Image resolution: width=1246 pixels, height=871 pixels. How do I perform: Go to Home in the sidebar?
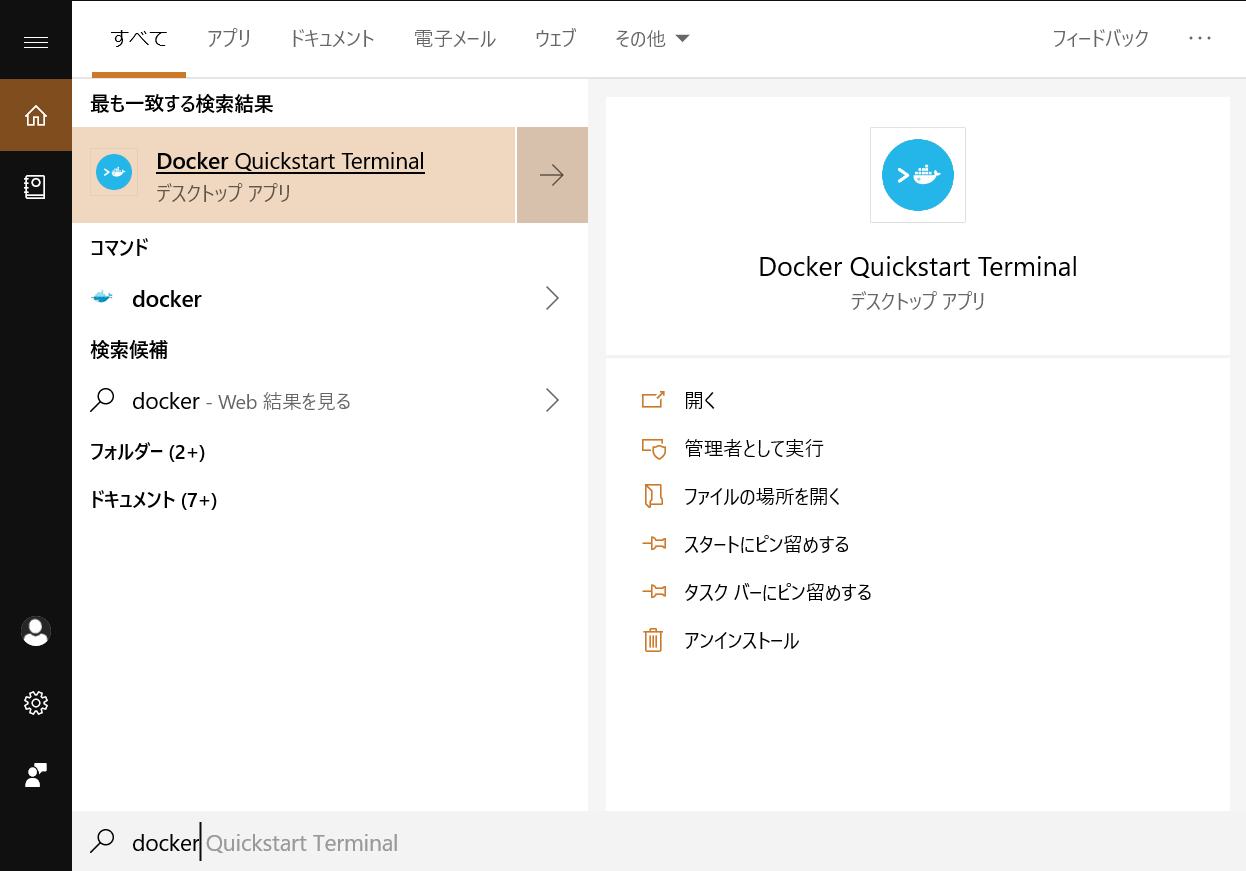(36, 116)
